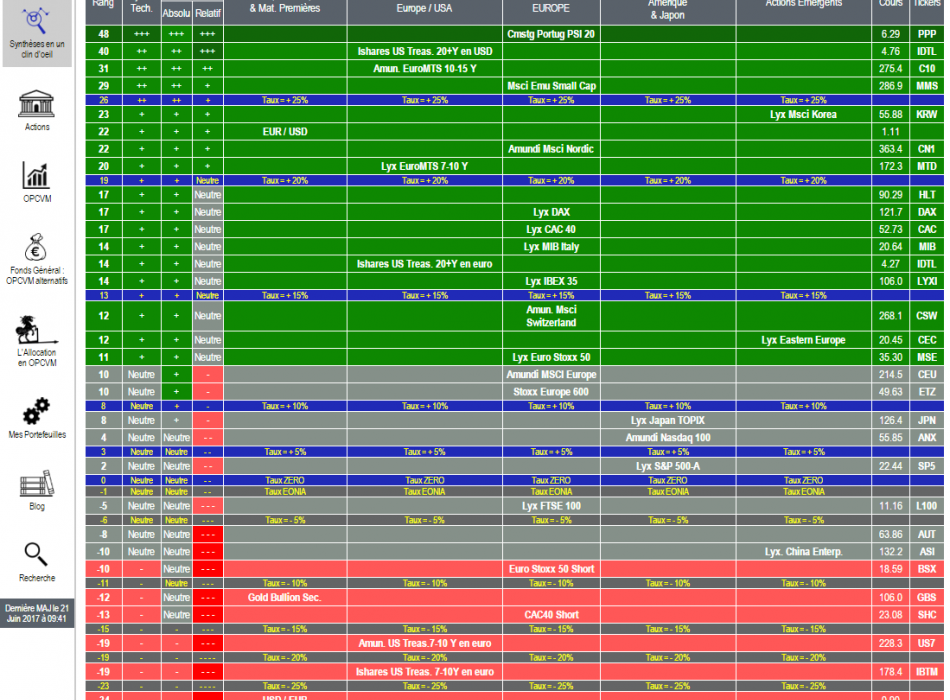The height and width of the screenshot is (700, 950).
Task: Click the EUROPE column header
Action: point(551,8)
